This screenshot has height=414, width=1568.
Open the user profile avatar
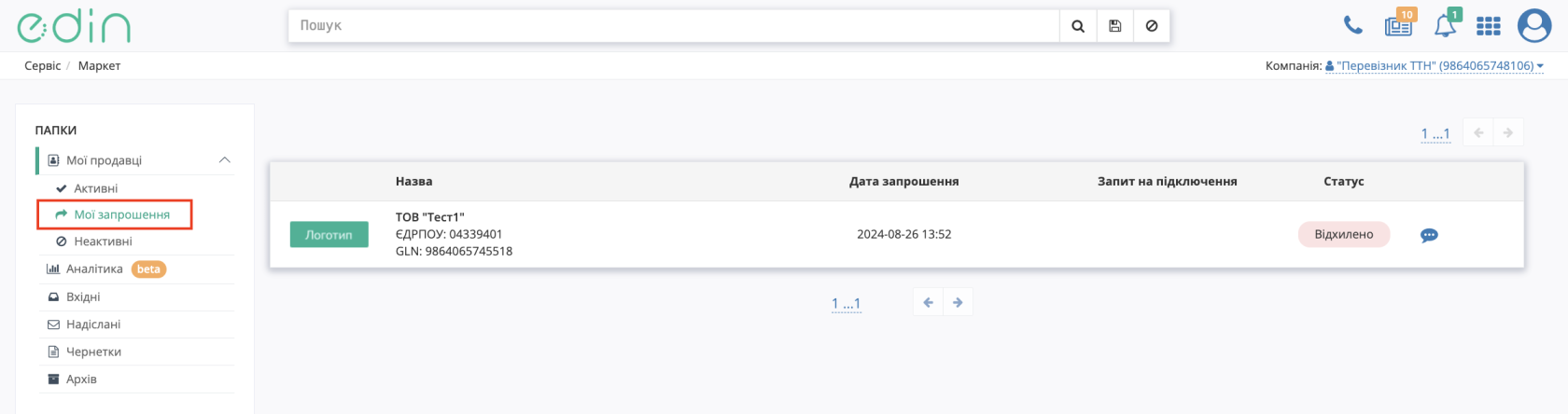1534,25
